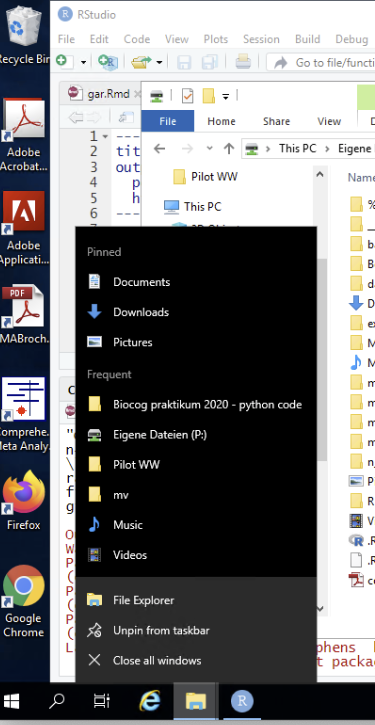Open the recent files dropdown in RStudio
The image size is (375, 725).
tap(159, 61)
